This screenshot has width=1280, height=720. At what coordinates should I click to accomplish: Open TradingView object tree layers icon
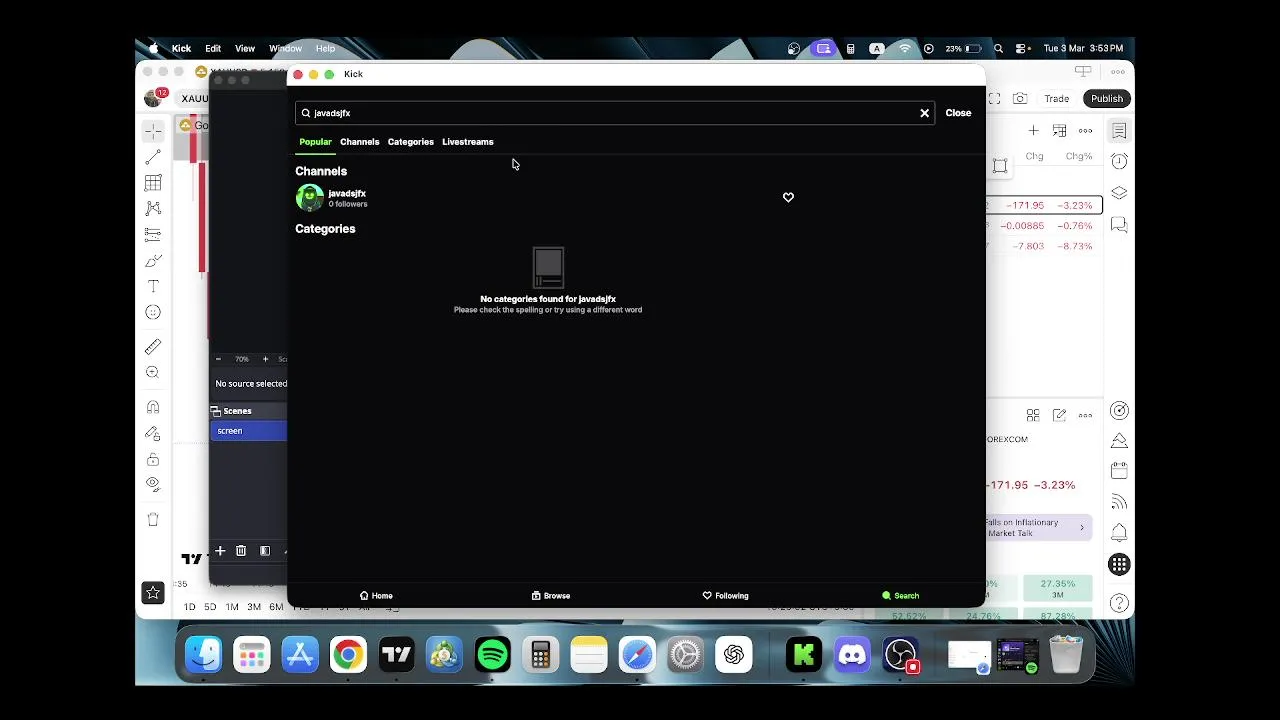(x=1119, y=193)
